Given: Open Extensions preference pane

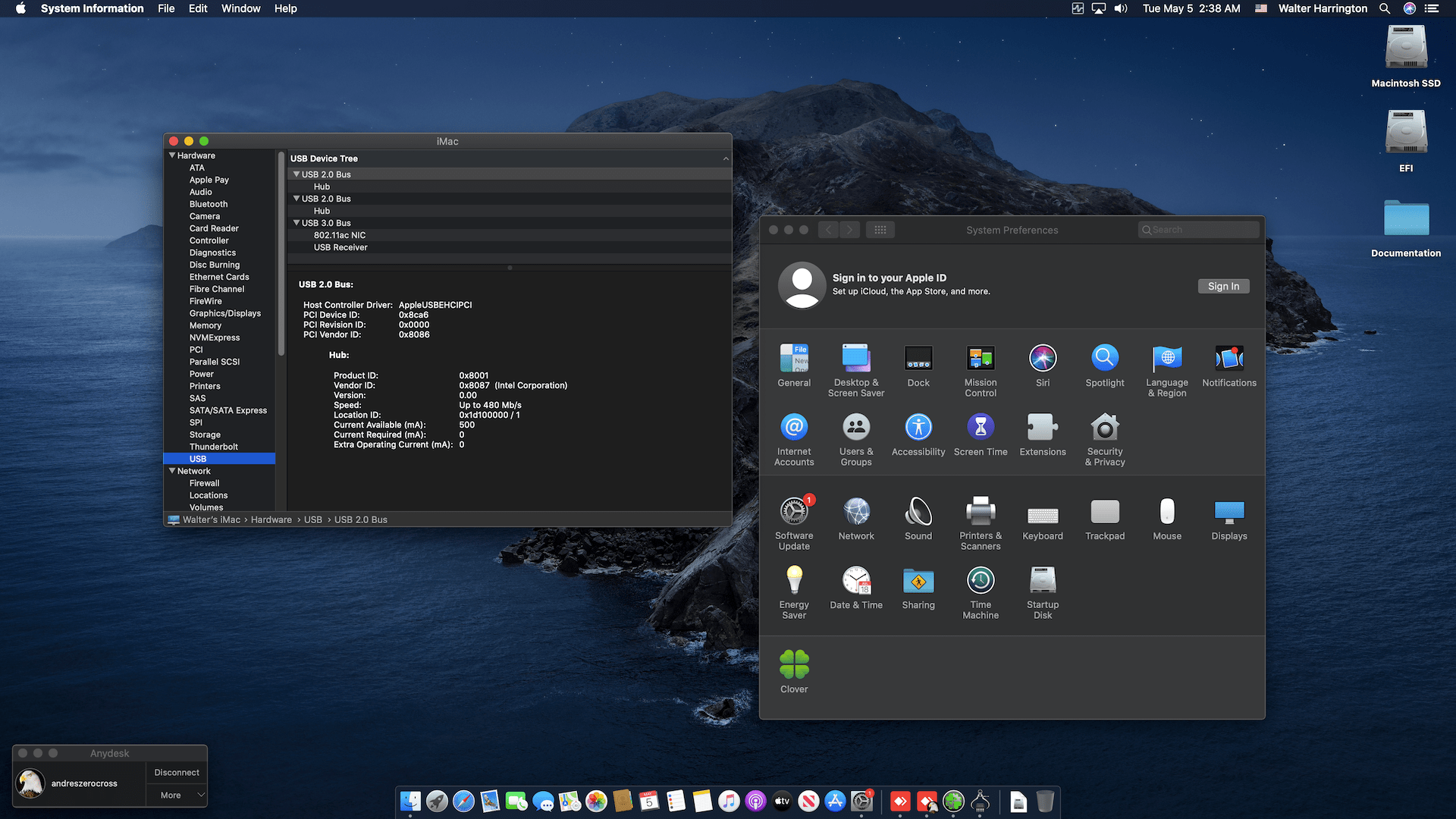Looking at the screenshot, I should [x=1043, y=434].
